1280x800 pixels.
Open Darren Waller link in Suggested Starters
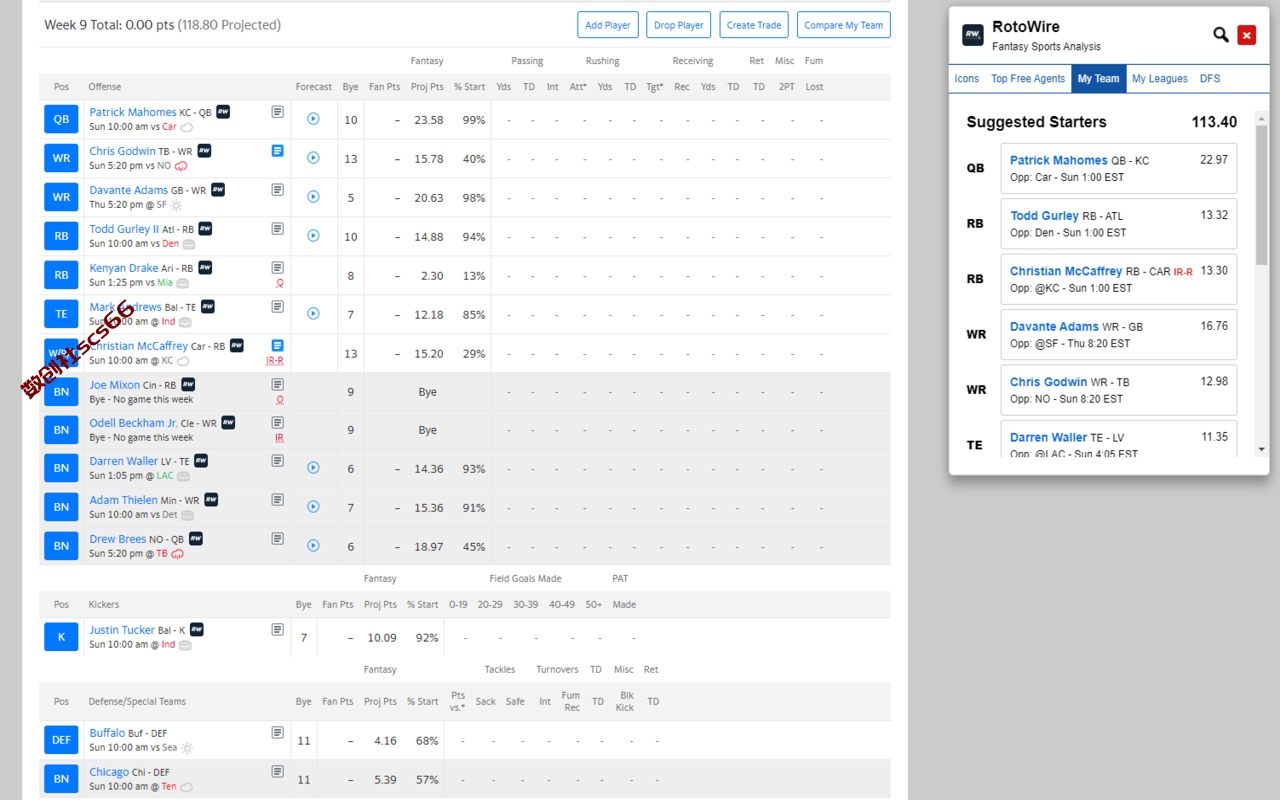point(1048,437)
